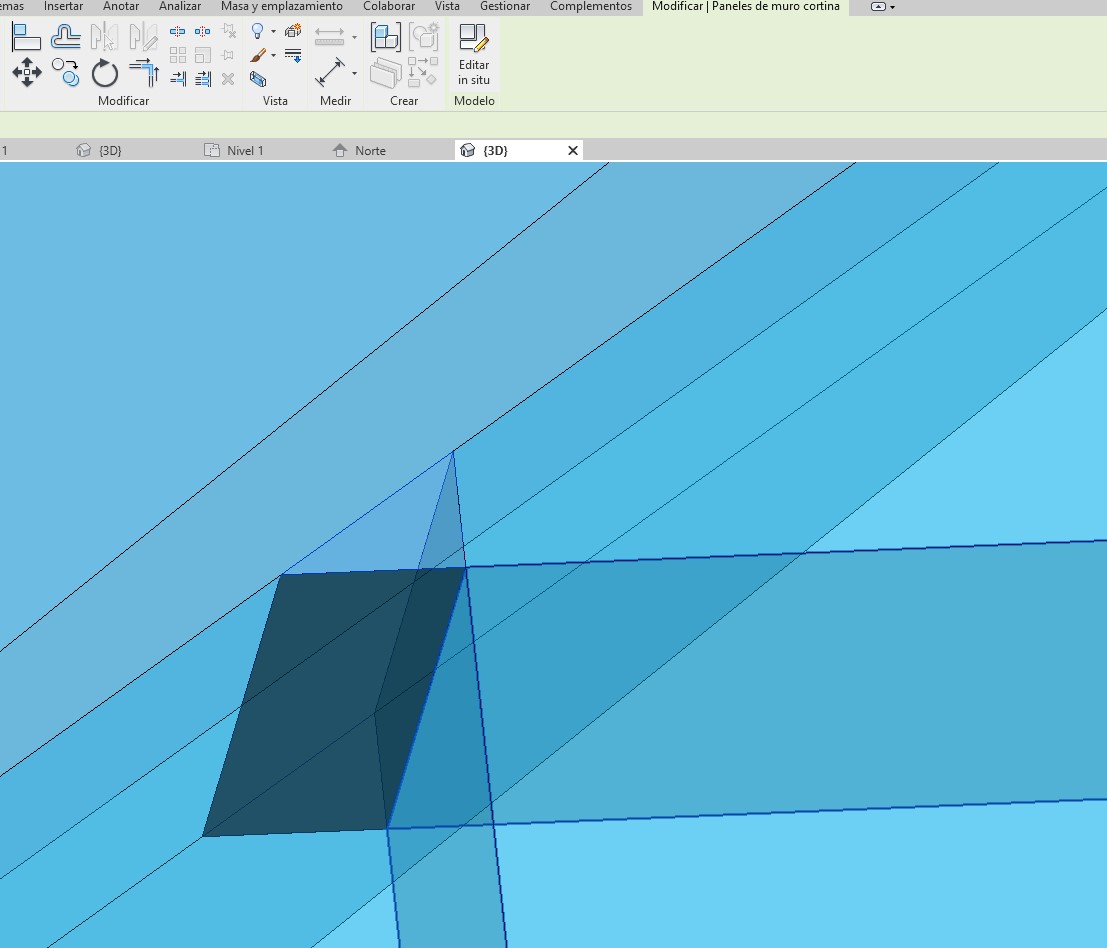The width and height of the screenshot is (1107, 948).
Task: Open the Norte elevation view tab
Action: coord(370,151)
